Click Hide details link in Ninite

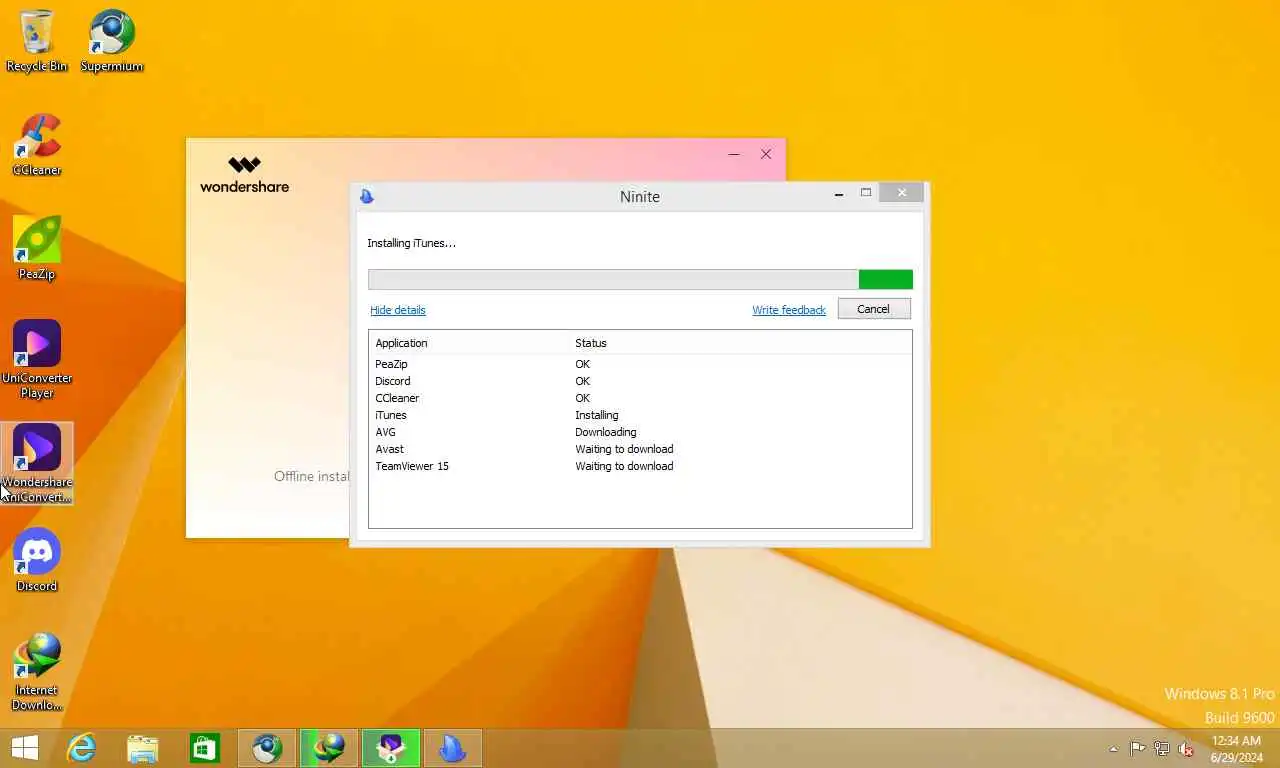[x=398, y=310]
